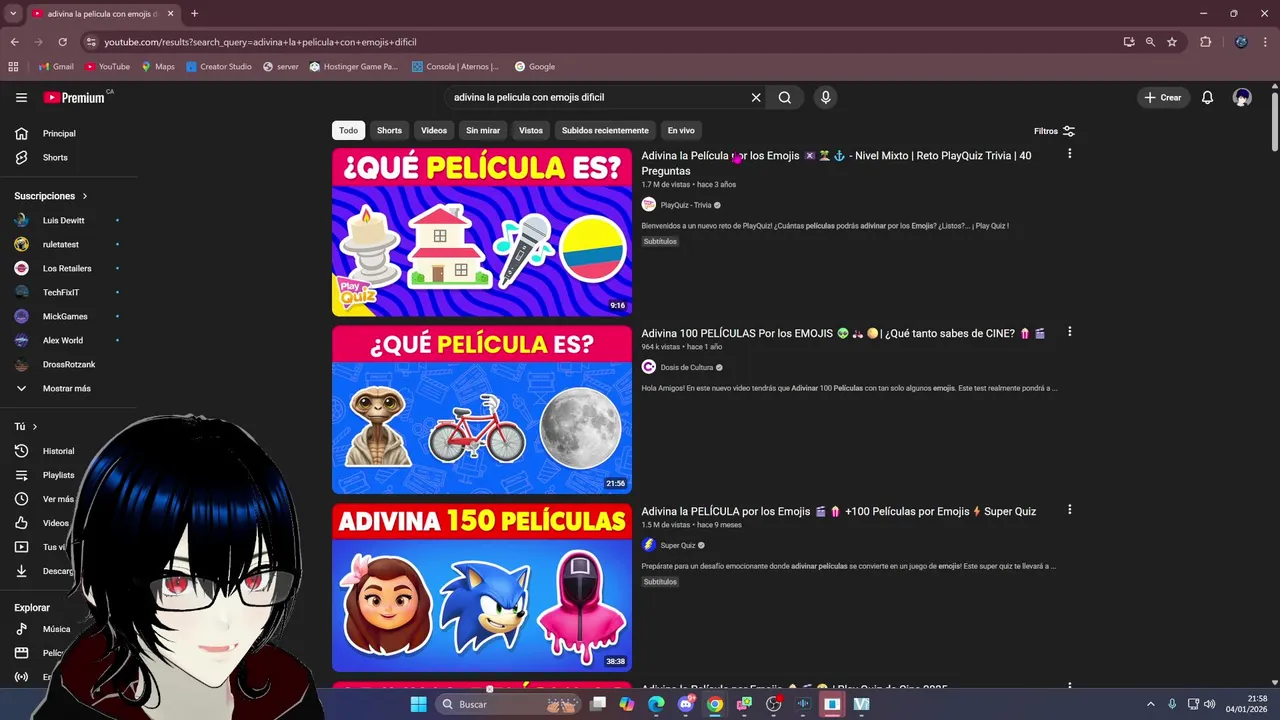
Task: Open the YouTube hamburger guide menu
Action: coord(21,97)
